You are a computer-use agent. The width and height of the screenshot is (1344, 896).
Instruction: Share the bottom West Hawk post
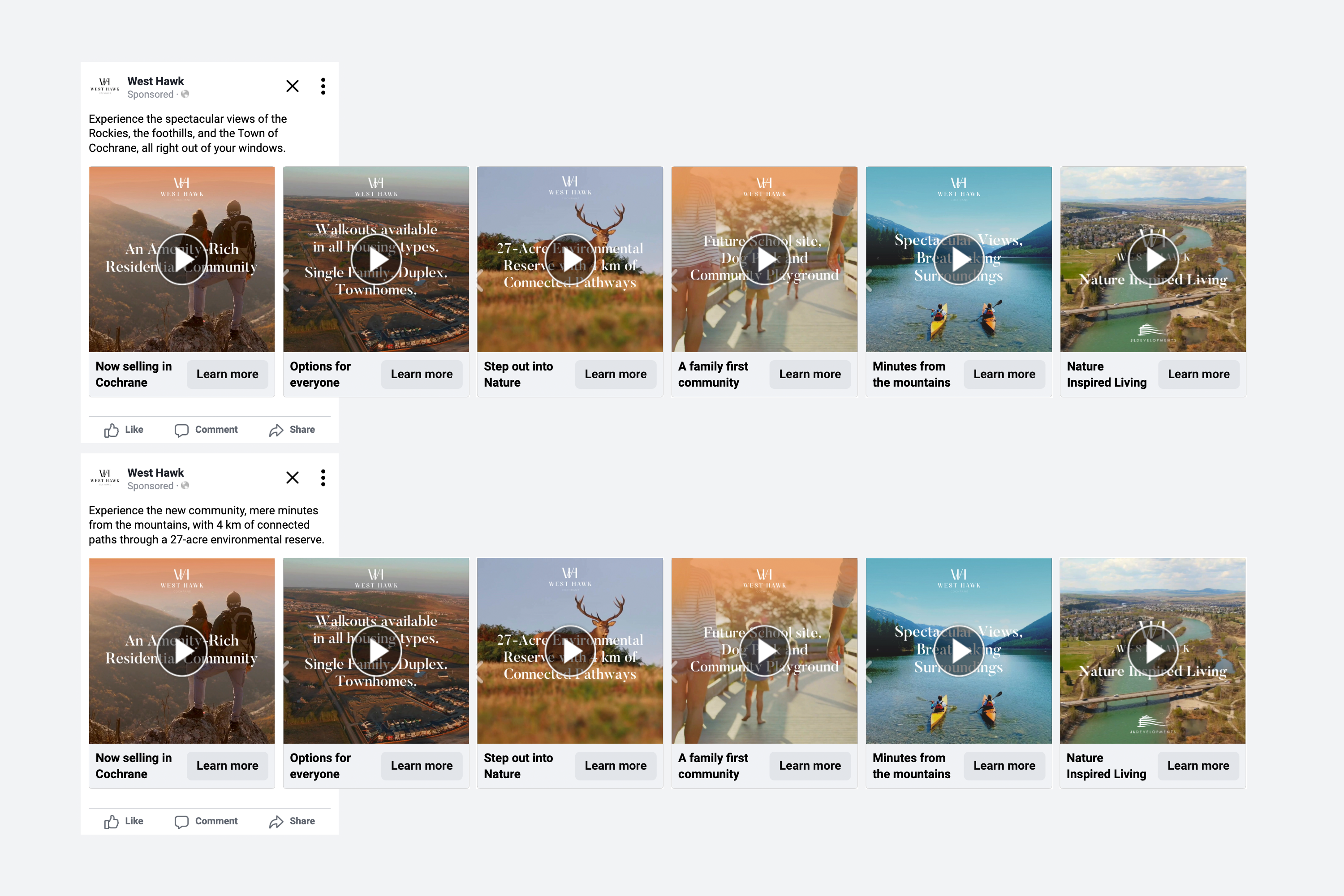point(292,821)
